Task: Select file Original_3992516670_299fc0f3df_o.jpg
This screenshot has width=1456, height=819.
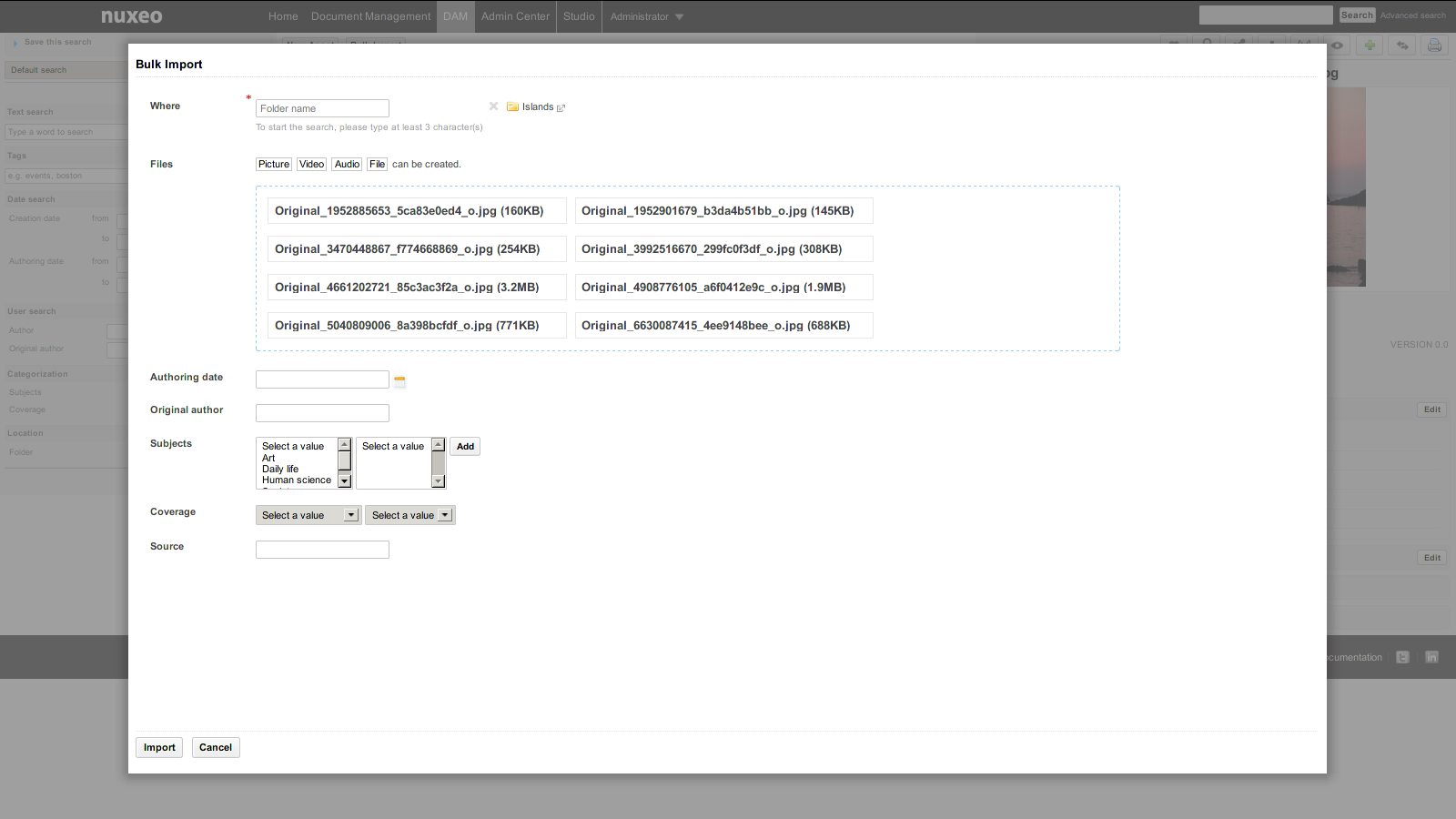Action: (724, 249)
